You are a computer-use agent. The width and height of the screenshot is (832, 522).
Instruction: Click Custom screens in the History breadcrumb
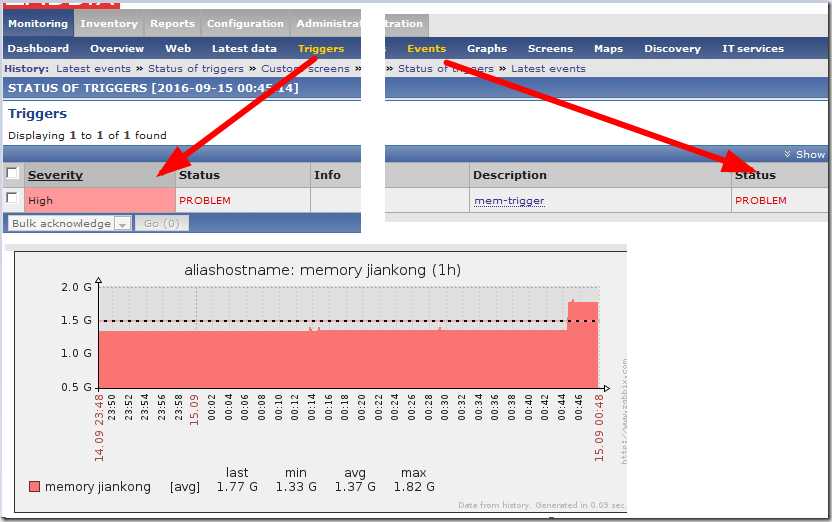pos(305,68)
